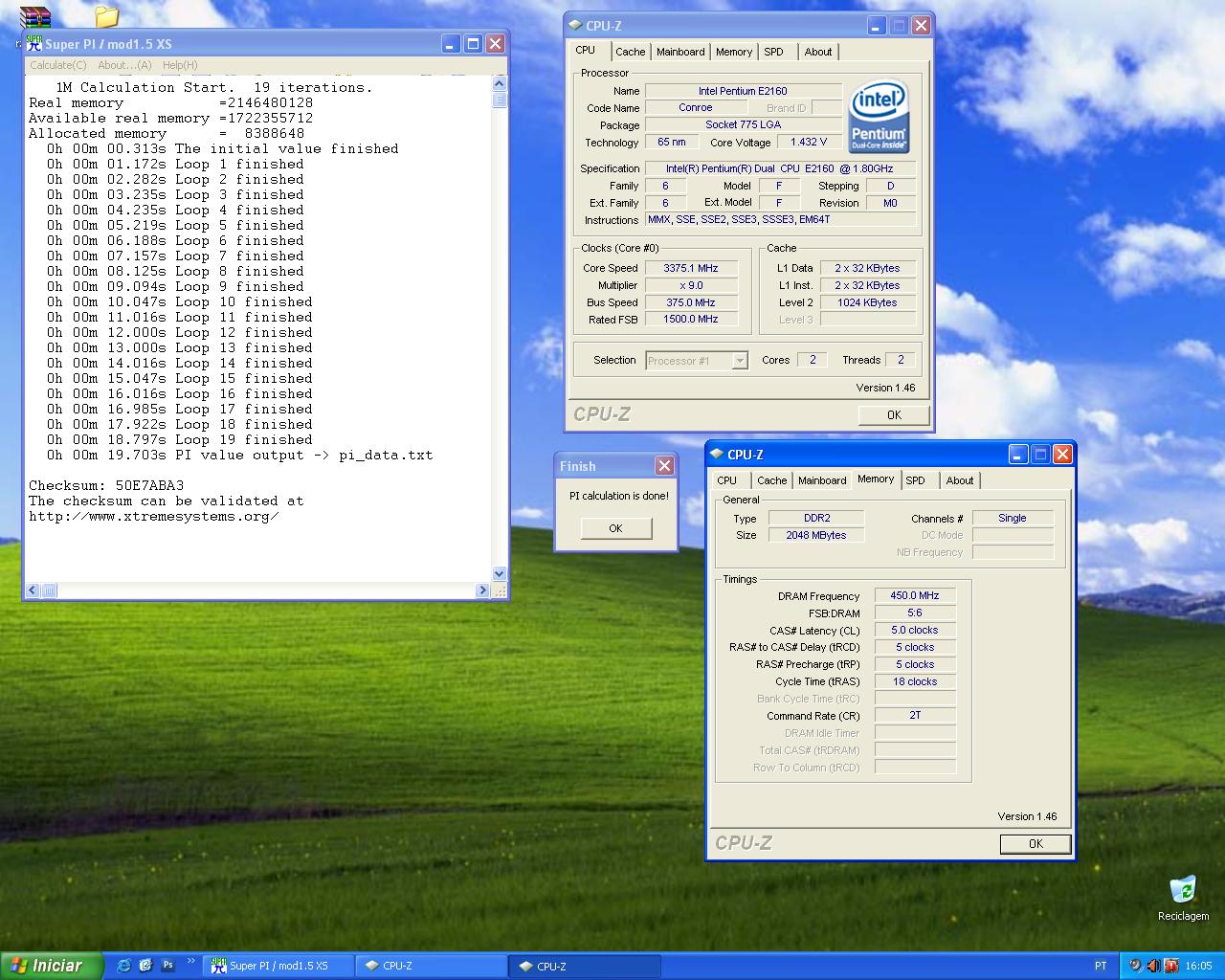Close the Super PI window
1225x980 pixels.
(495, 43)
